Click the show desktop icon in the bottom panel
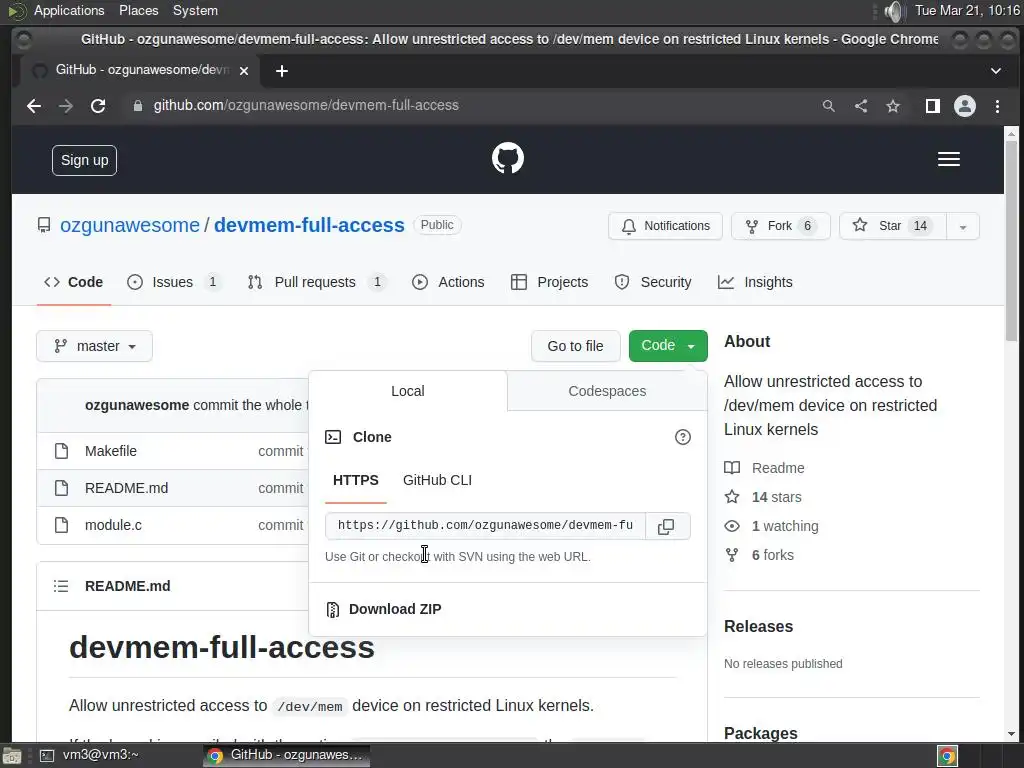This screenshot has width=1024, height=768. [11, 756]
